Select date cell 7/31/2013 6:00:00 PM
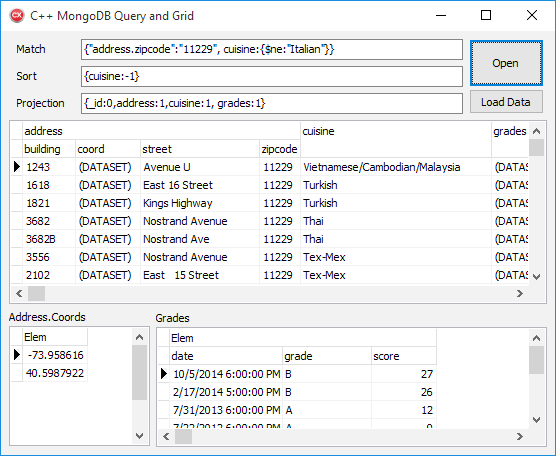Viewport: 556px width, 456px height. pos(226,410)
